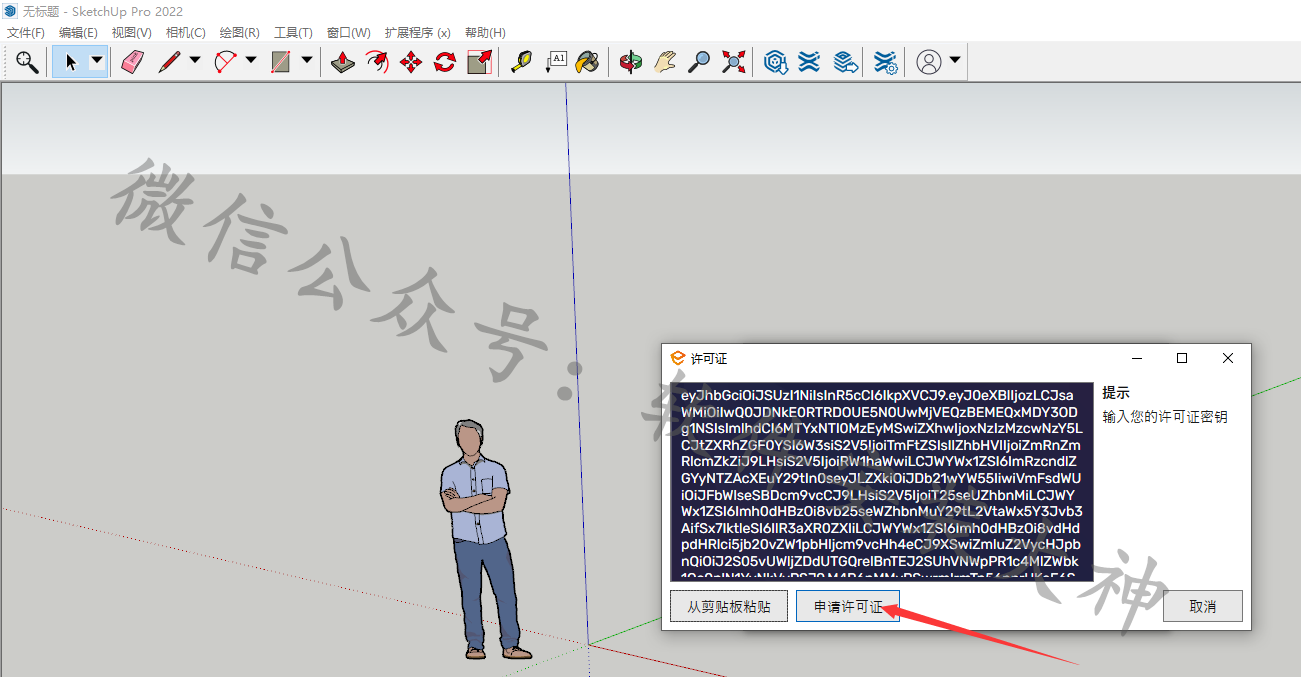This screenshot has width=1301, height=677.
Task: Pick the Text label tool
Action: [556, 62]
